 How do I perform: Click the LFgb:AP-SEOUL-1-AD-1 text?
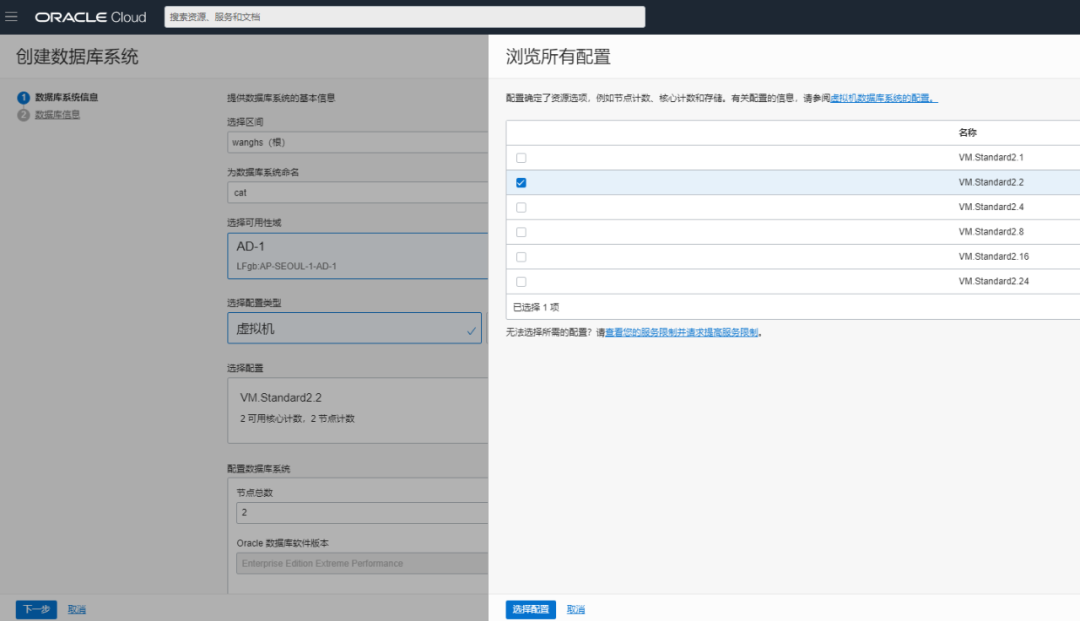(x=287, y=266)
